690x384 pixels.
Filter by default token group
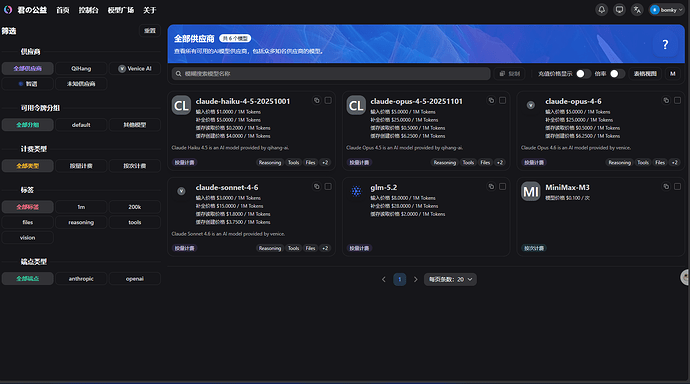(x=81, y=125)
